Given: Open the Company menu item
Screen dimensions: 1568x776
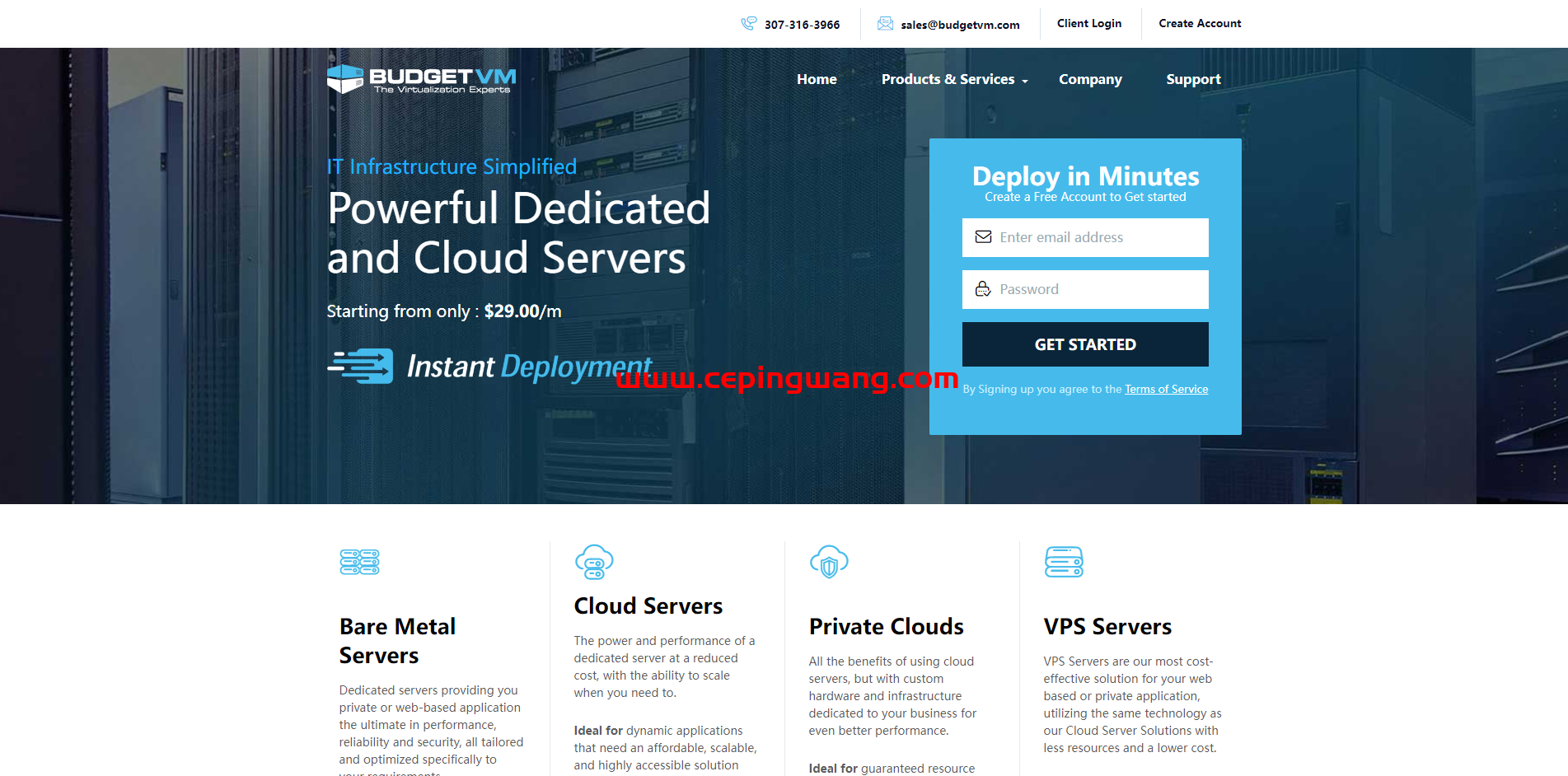Looking at the screenshot, I should pyautogui.click(x=1090, y=80).
